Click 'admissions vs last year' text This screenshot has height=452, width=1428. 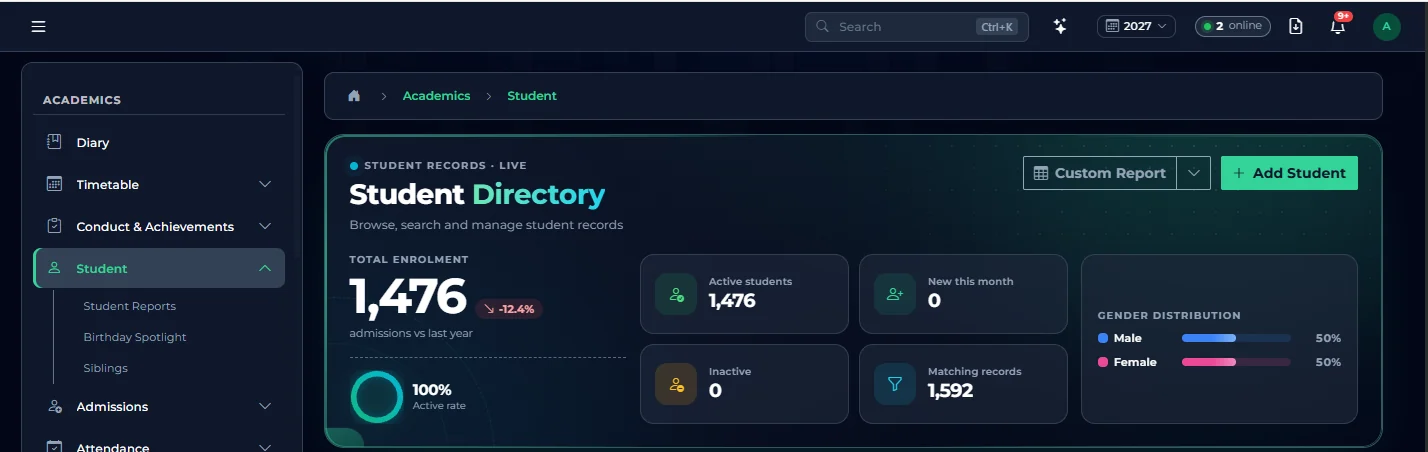click(411, 333)
